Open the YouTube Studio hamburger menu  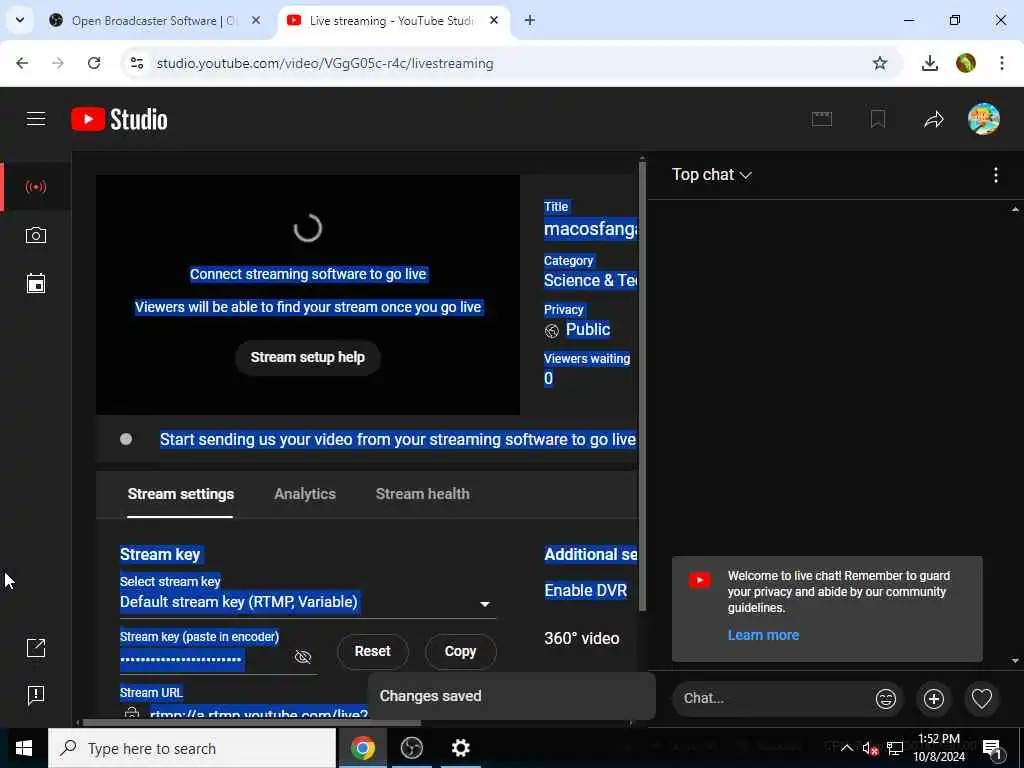[36, 119]
